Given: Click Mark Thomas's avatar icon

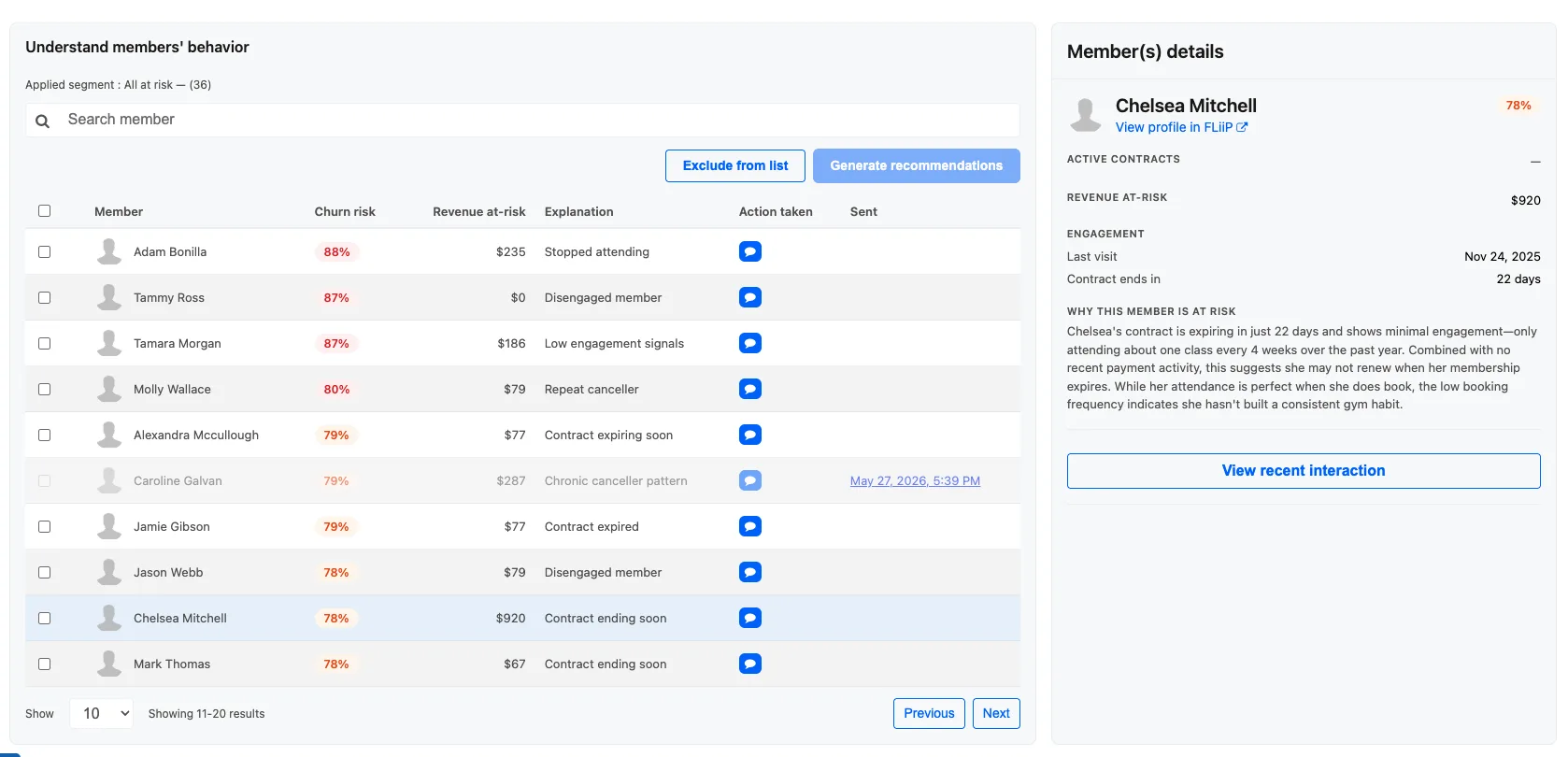Looking at the screenshot, I should pos(109,664).
